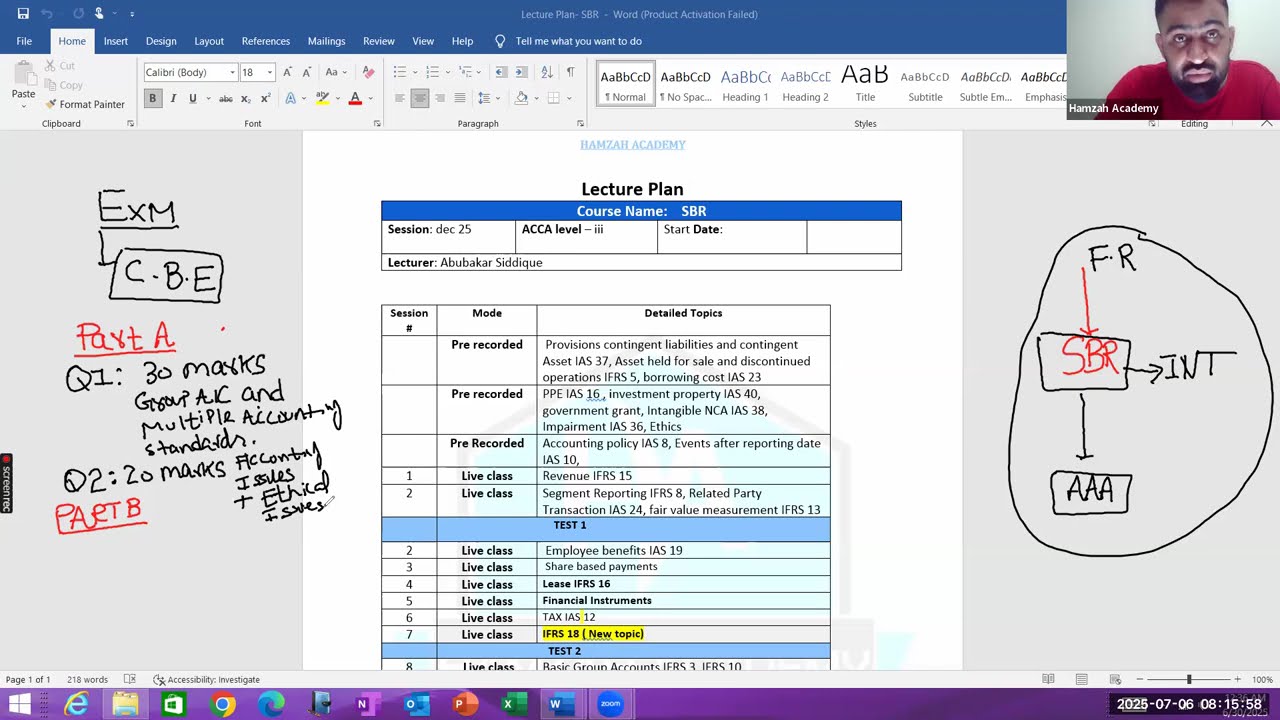Viewport: 1280px width, 720px height.
Task: Click the Tell me what you want to do field
Action: (x=579, y=41)
